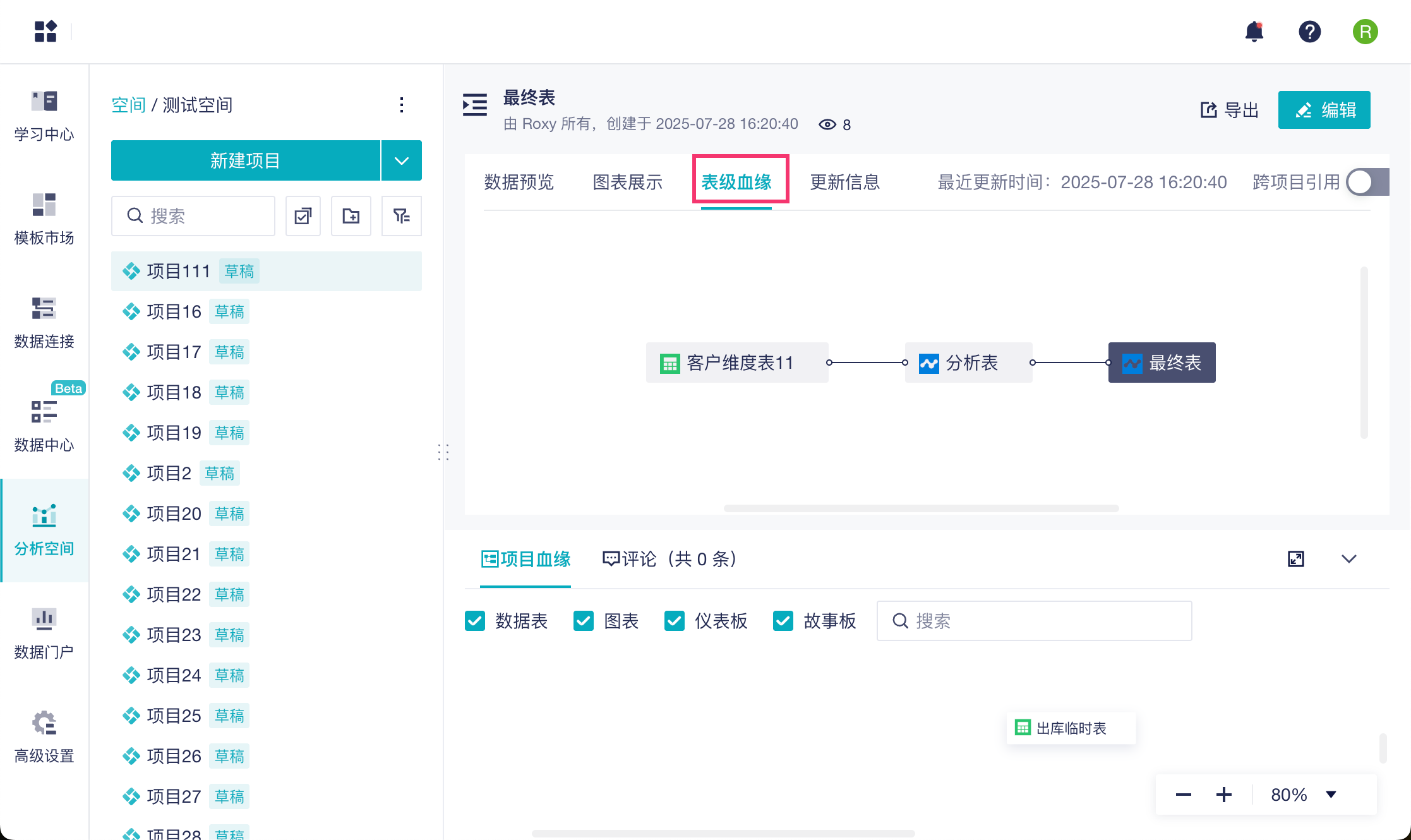Image resolution: width=1411 pixels, height=840 pixels.
Task: Open the 新建项目 dropdown arrow
Action: point(402,160)
